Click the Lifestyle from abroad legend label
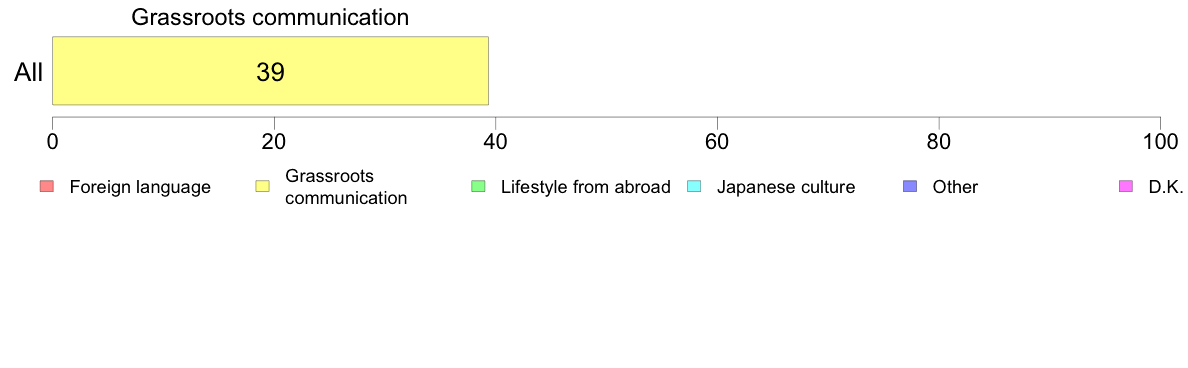 tap(586, 187)
